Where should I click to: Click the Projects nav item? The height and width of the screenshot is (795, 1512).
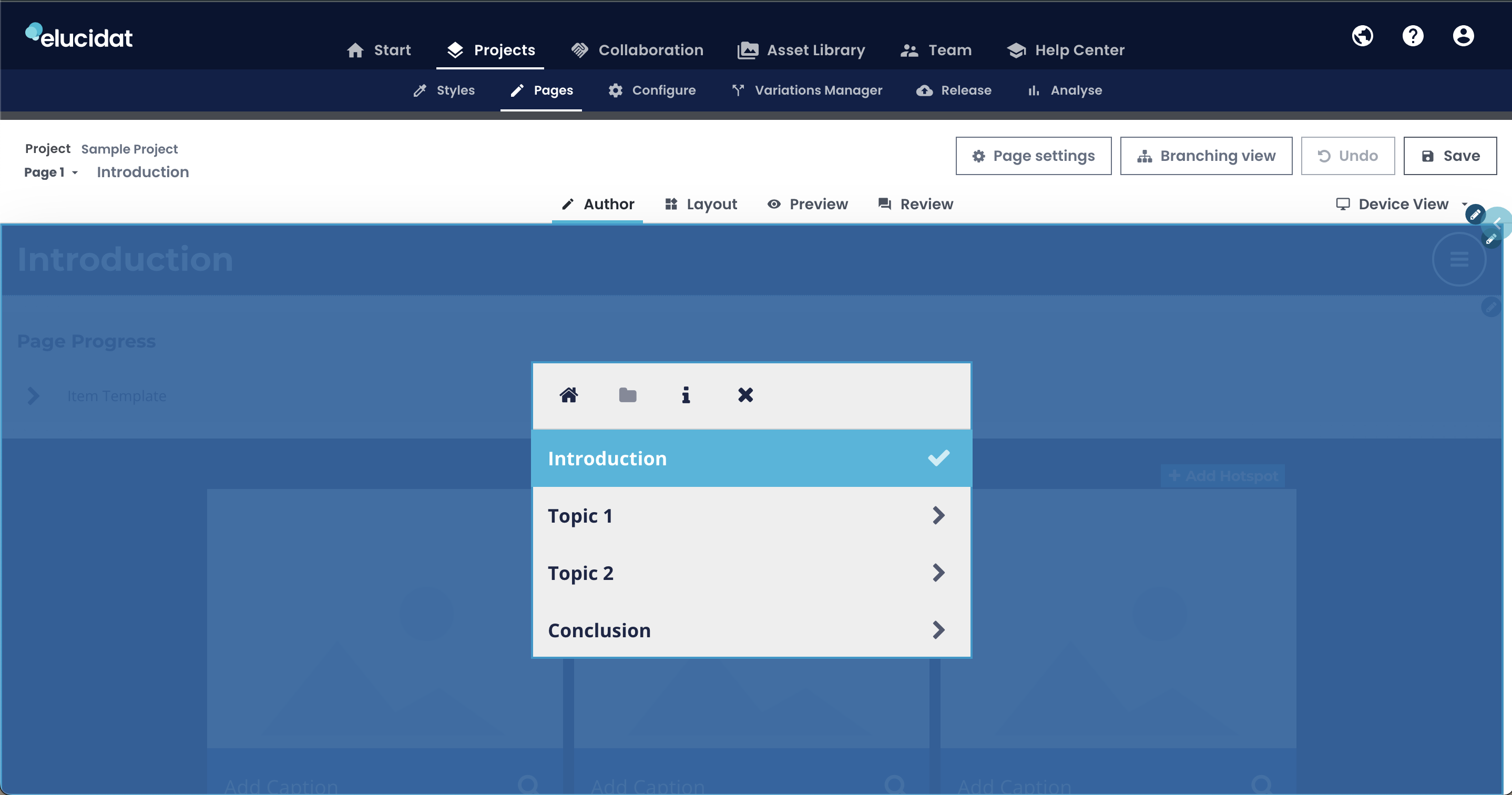point(490,50)
